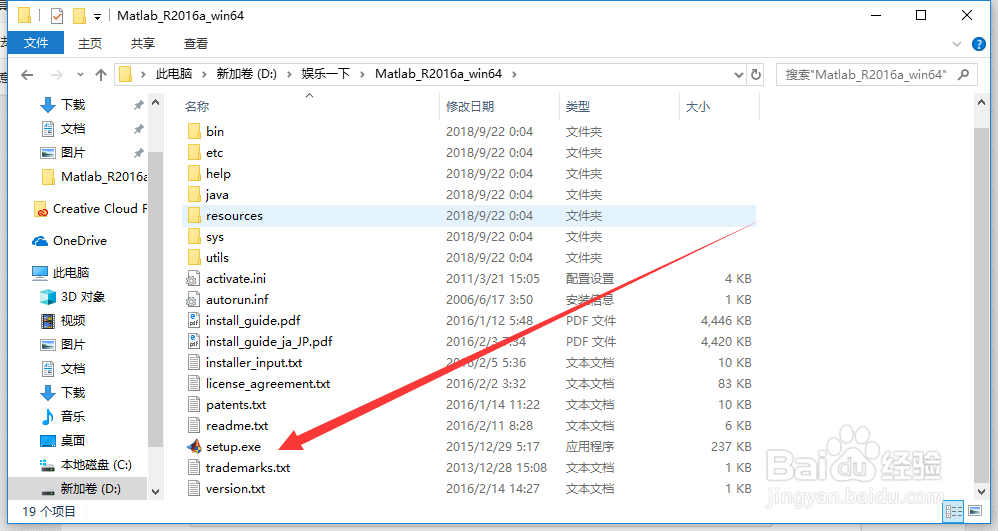Viewport: 998px width, 531px height.
Task: Click 娱乐一下 in the address breadcrumb
Action: (326, 74)
